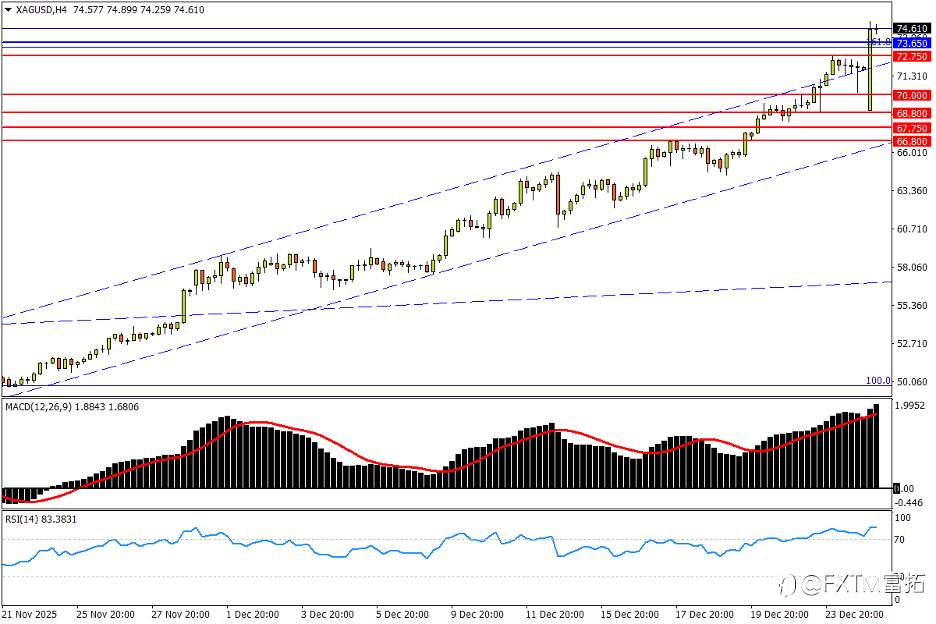Click the 66.010 price axis value

point(912,152)
